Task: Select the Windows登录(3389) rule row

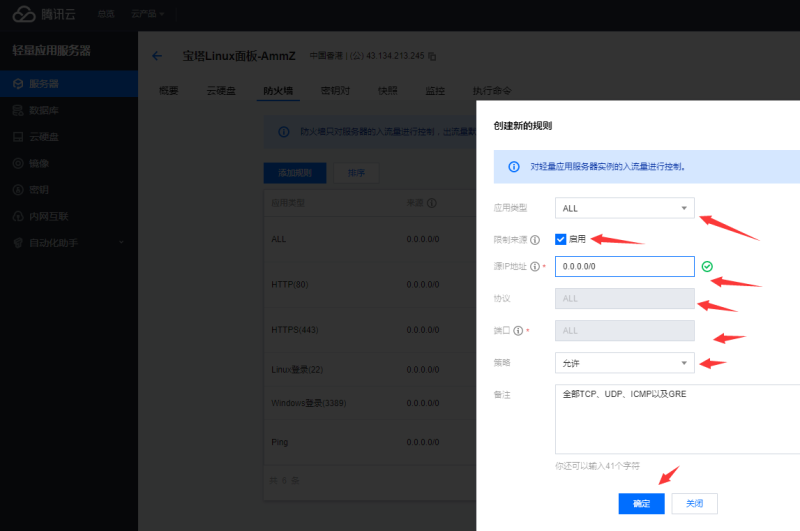Action: [370, 403]
